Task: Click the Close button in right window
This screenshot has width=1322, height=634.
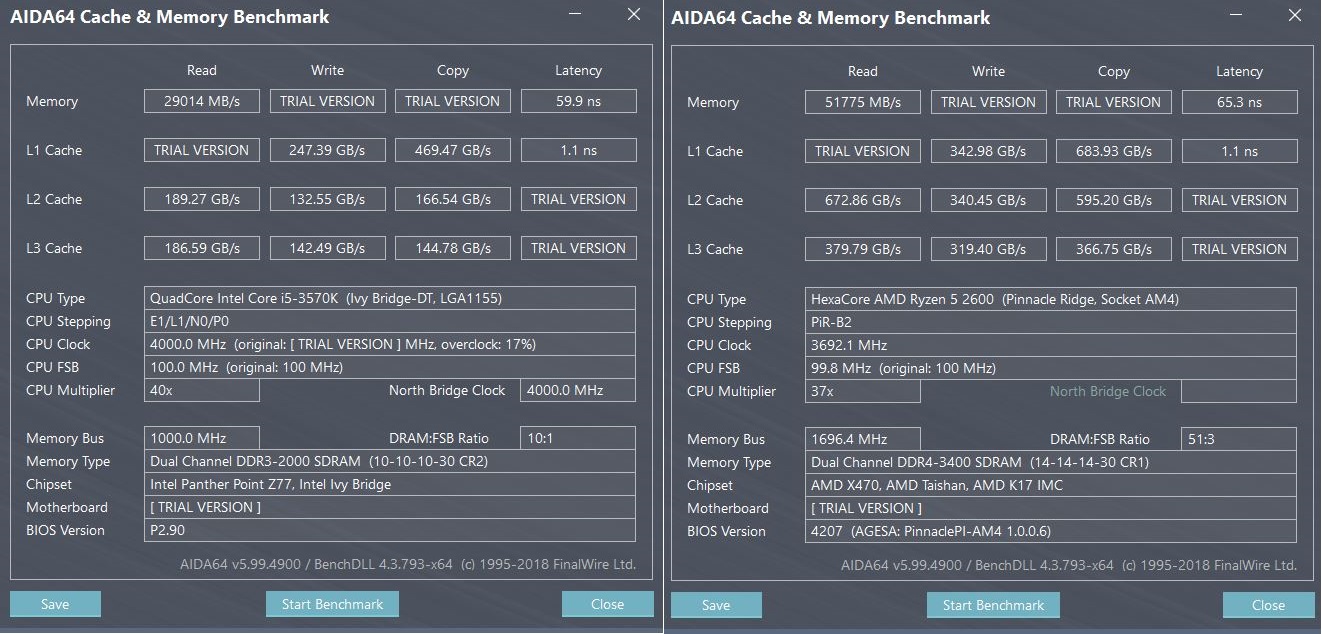Action: [1268, 605]
